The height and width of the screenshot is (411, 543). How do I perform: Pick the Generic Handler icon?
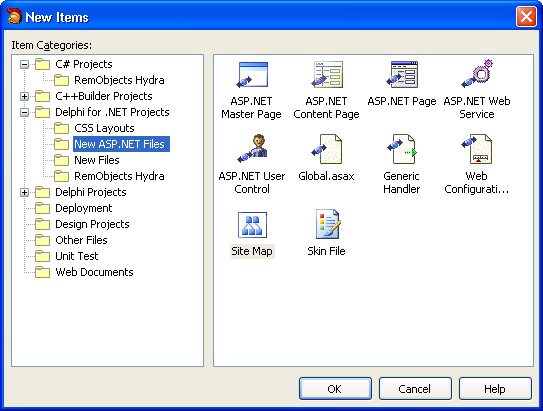pyautogui.click(x=402, y=149)
